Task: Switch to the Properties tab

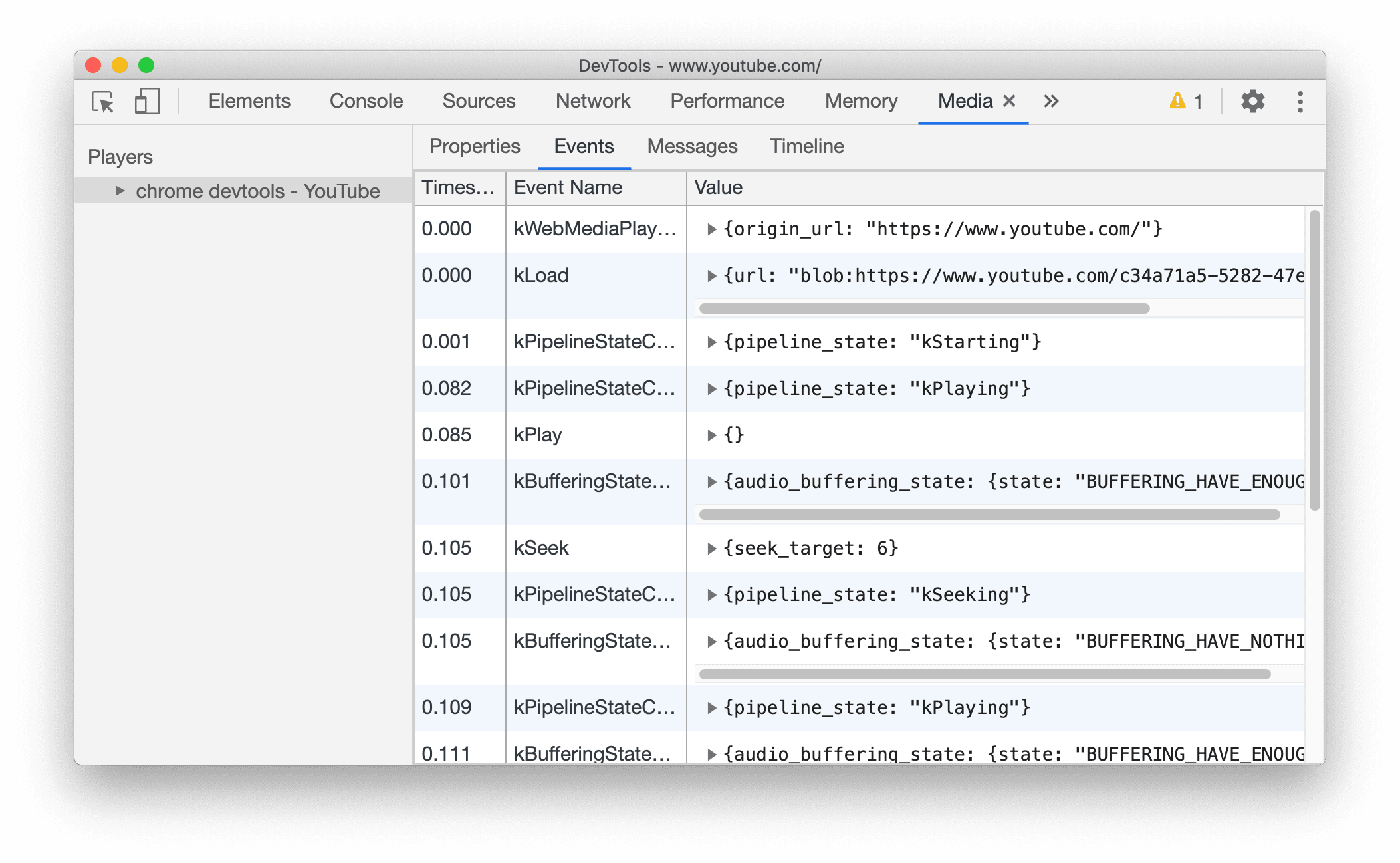Action: tap(474, 146)
